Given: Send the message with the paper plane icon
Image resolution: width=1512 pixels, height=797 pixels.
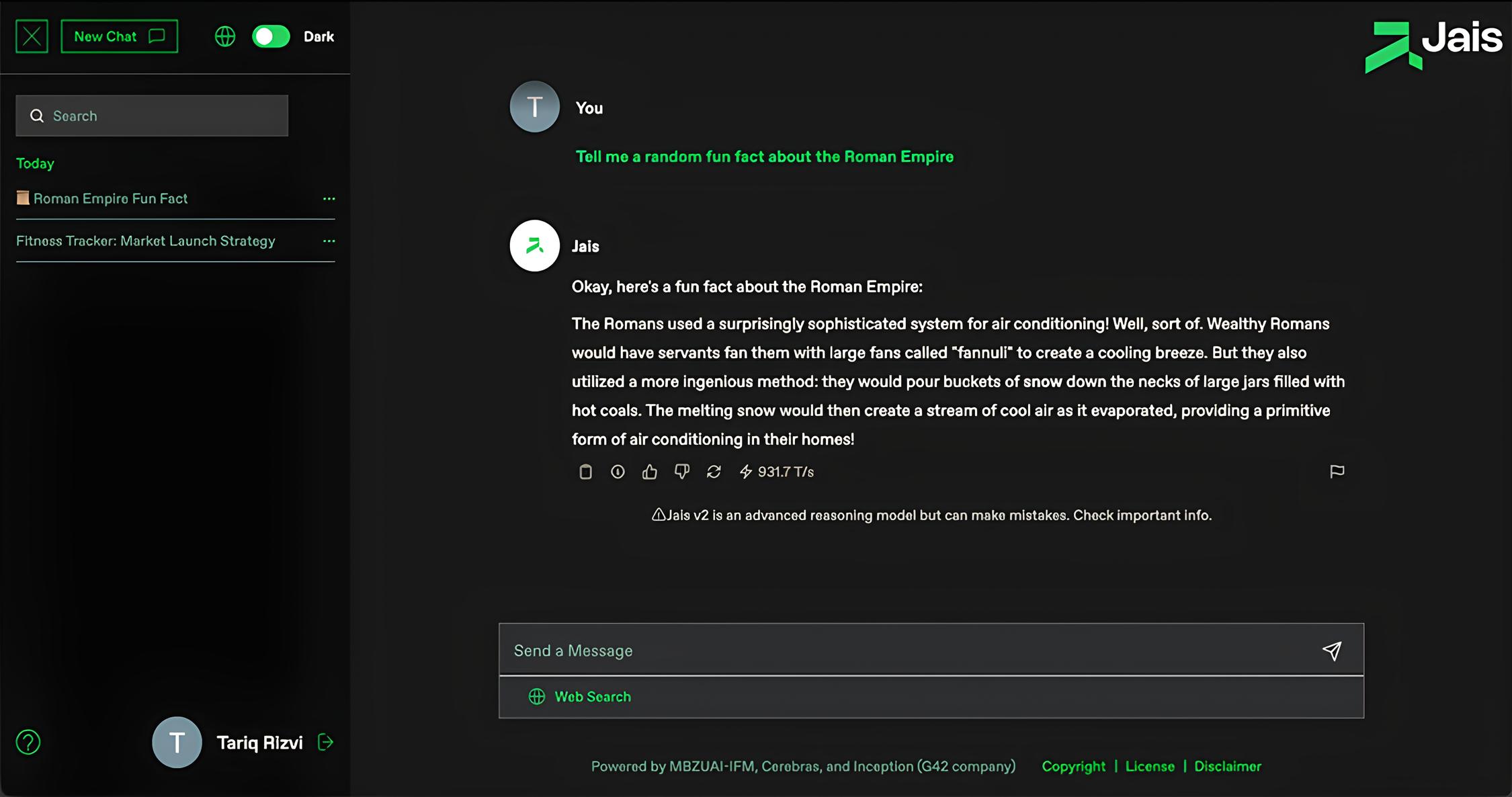Looking at the screenshot, I should pos(1332,651).
